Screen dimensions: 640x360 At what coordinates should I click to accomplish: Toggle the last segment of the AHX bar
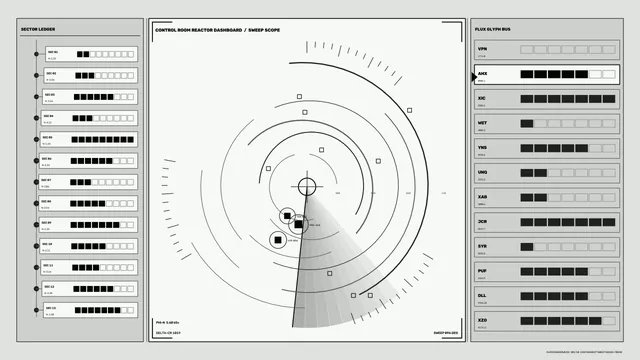(x=609, y=74)
